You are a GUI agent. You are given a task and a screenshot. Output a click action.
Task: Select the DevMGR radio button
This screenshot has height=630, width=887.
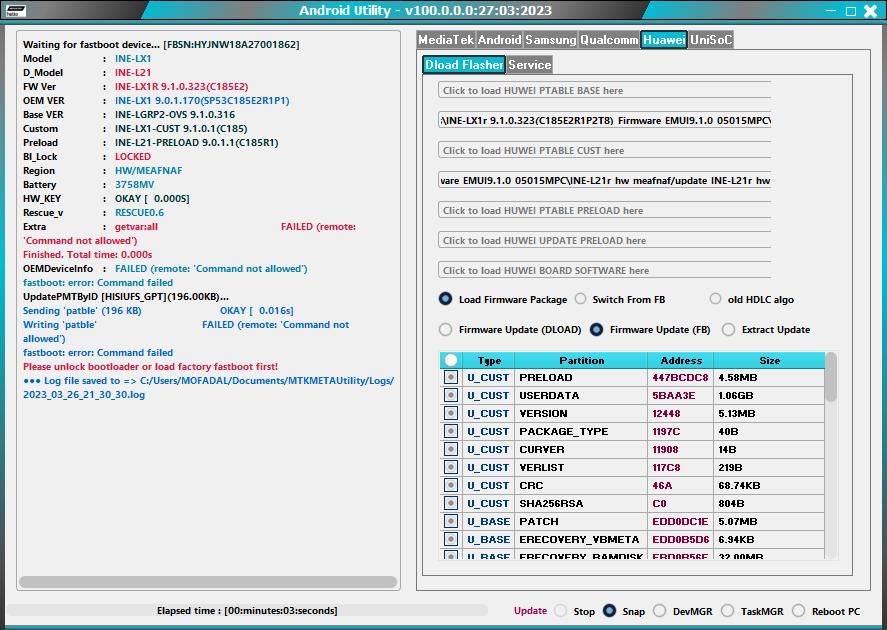[660, 611]
